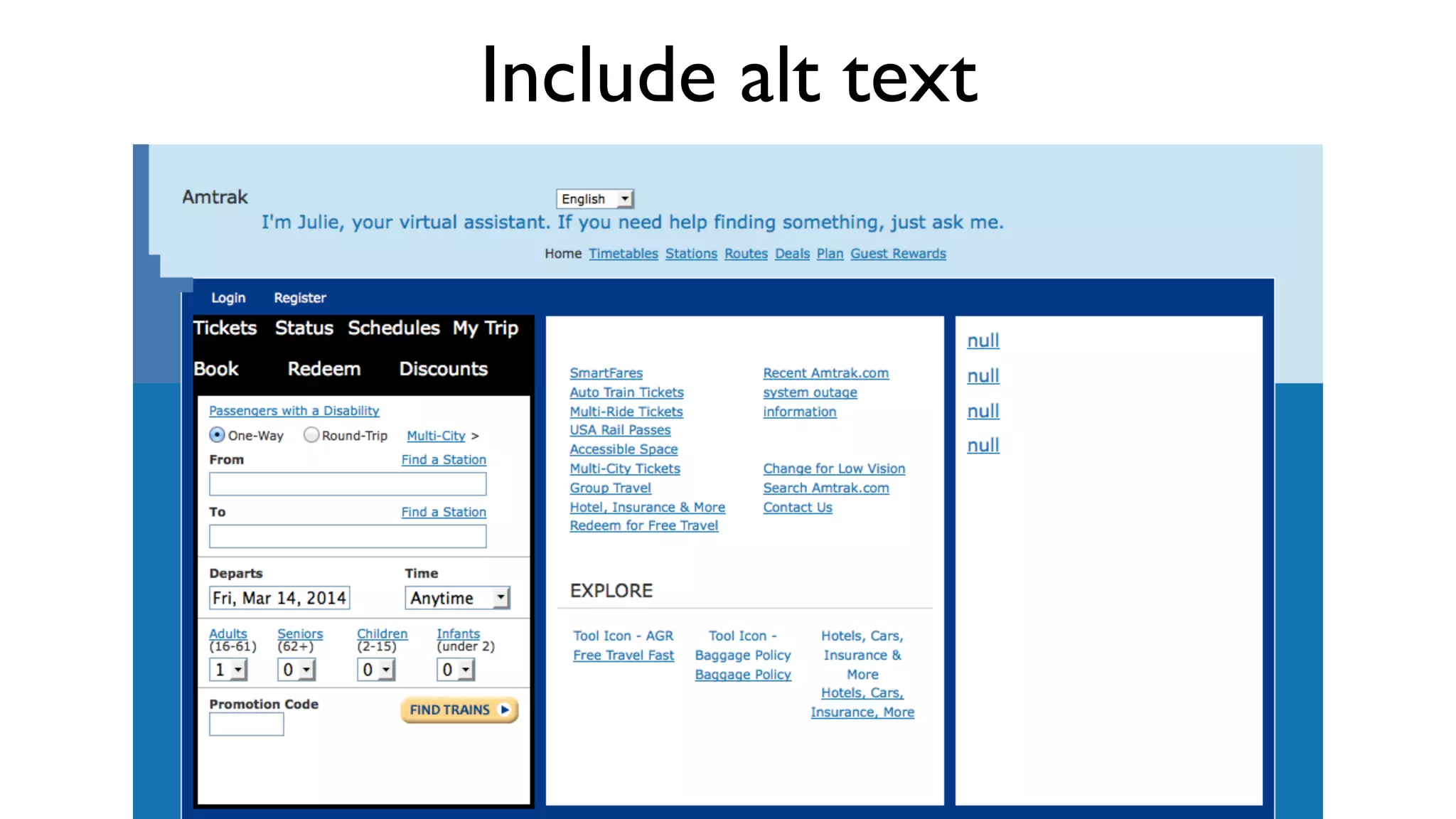This screenshot has height=819, width=1456.
Task: Open Recent Amtrak.com system outage information link
Action: [x=826, y=392]
